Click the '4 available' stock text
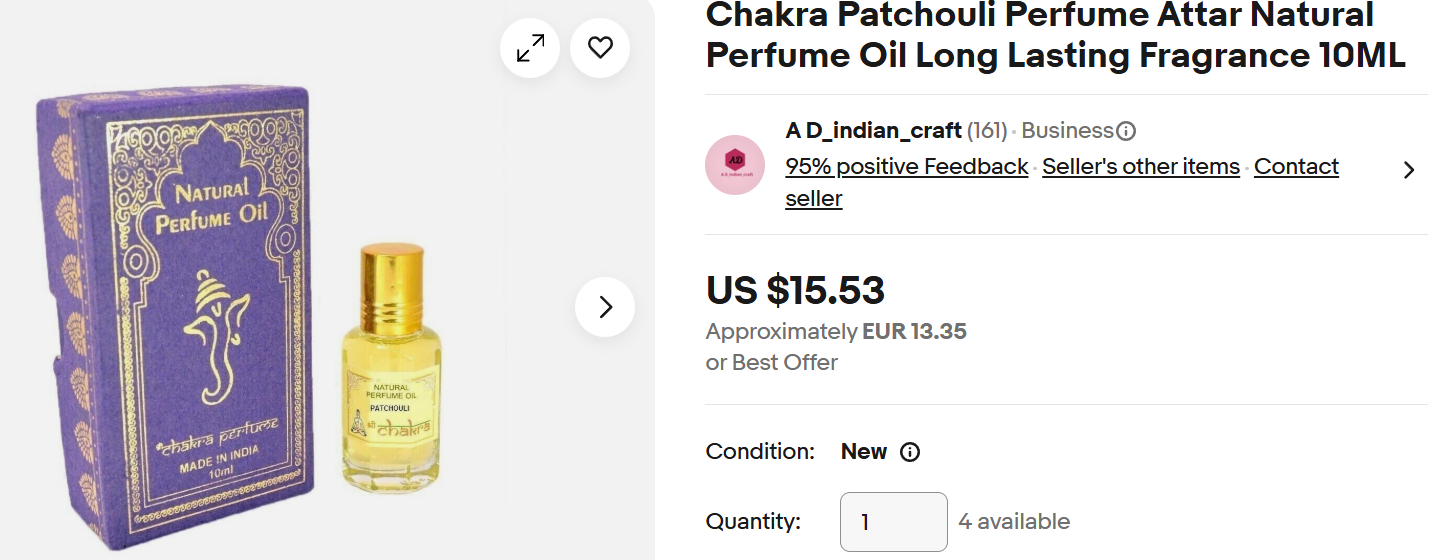This screenshot has width=1437, height=560. coord(1014,522)
